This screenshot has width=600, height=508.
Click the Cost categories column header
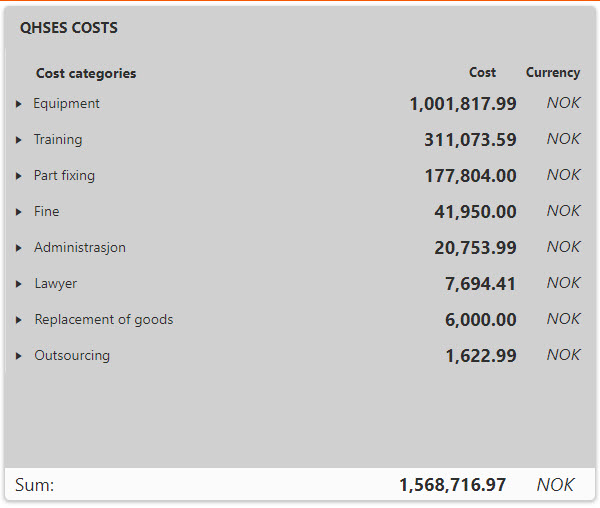click(x=86, y=73)
